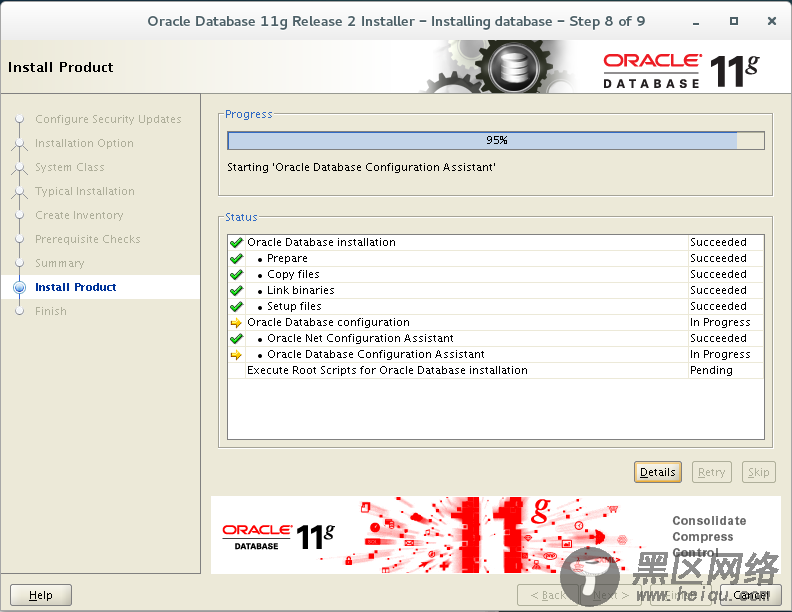Image resolution: width=792 pixels, height=612 pixels.
Task: Click the Oracle 11g promotional banner
Action: point(496,535)
